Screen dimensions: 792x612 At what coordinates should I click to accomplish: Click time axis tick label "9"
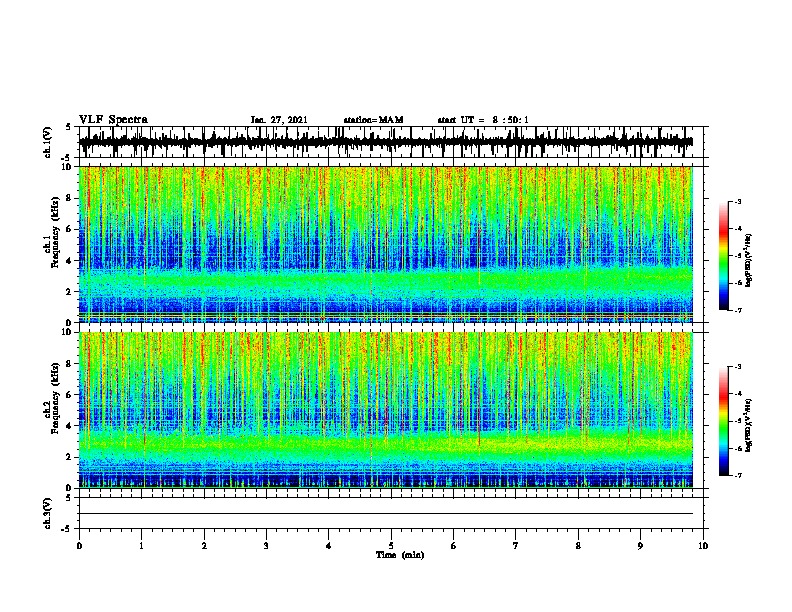tap(640, 546)
